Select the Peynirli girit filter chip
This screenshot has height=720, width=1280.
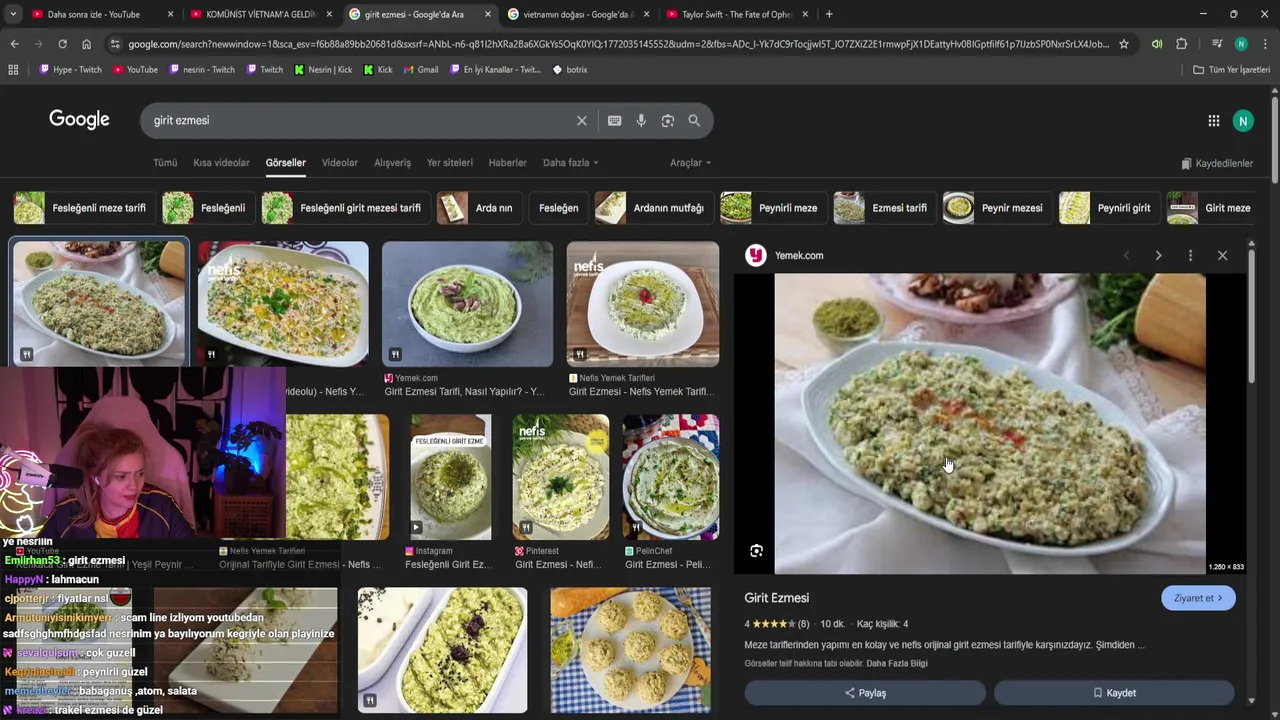(x=1109, y=208)
